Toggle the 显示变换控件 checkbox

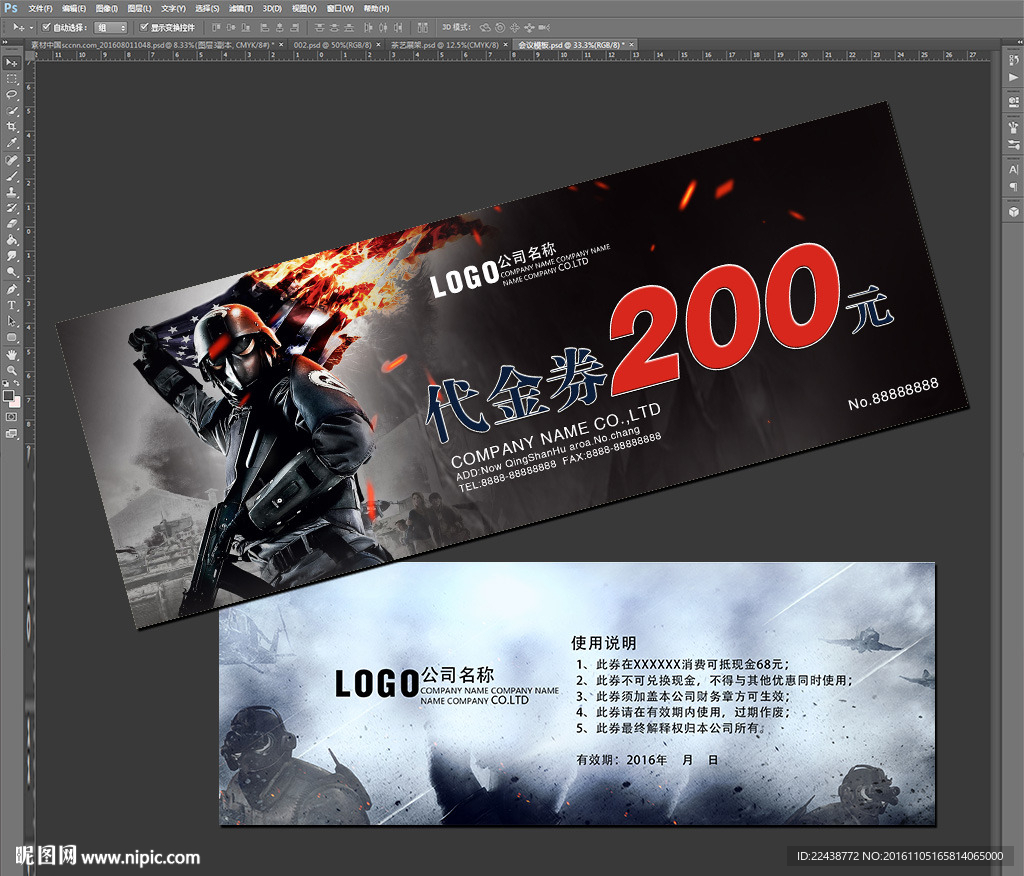144,27
